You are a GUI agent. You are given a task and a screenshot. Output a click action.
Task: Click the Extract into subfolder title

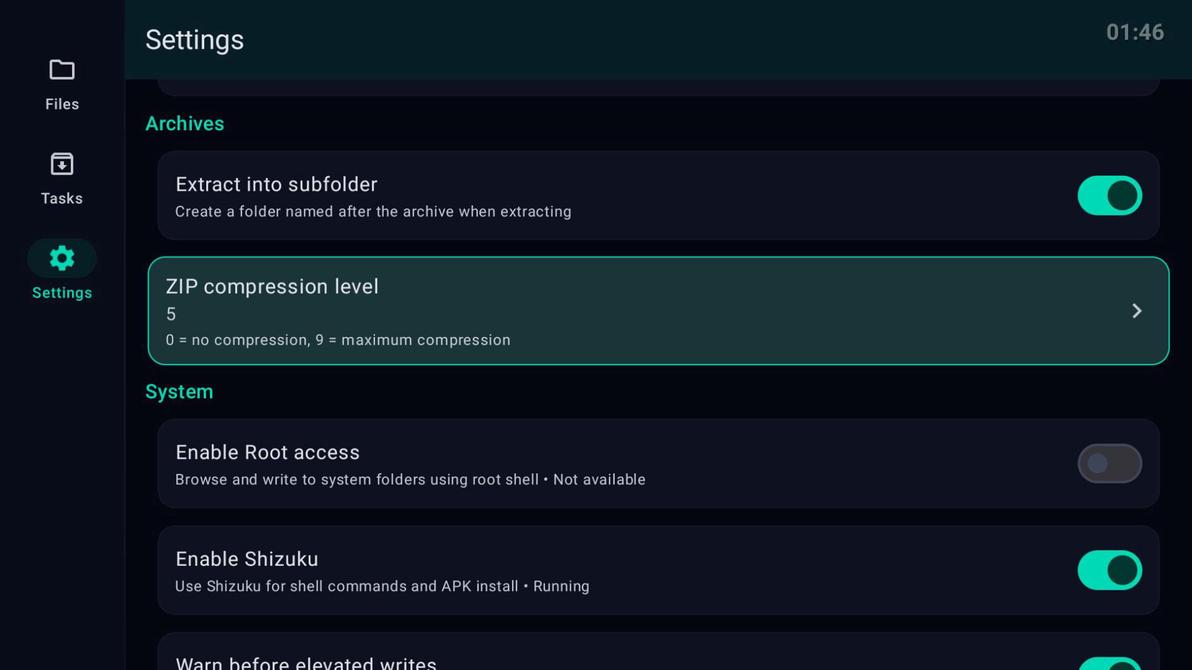click(276, 185)
